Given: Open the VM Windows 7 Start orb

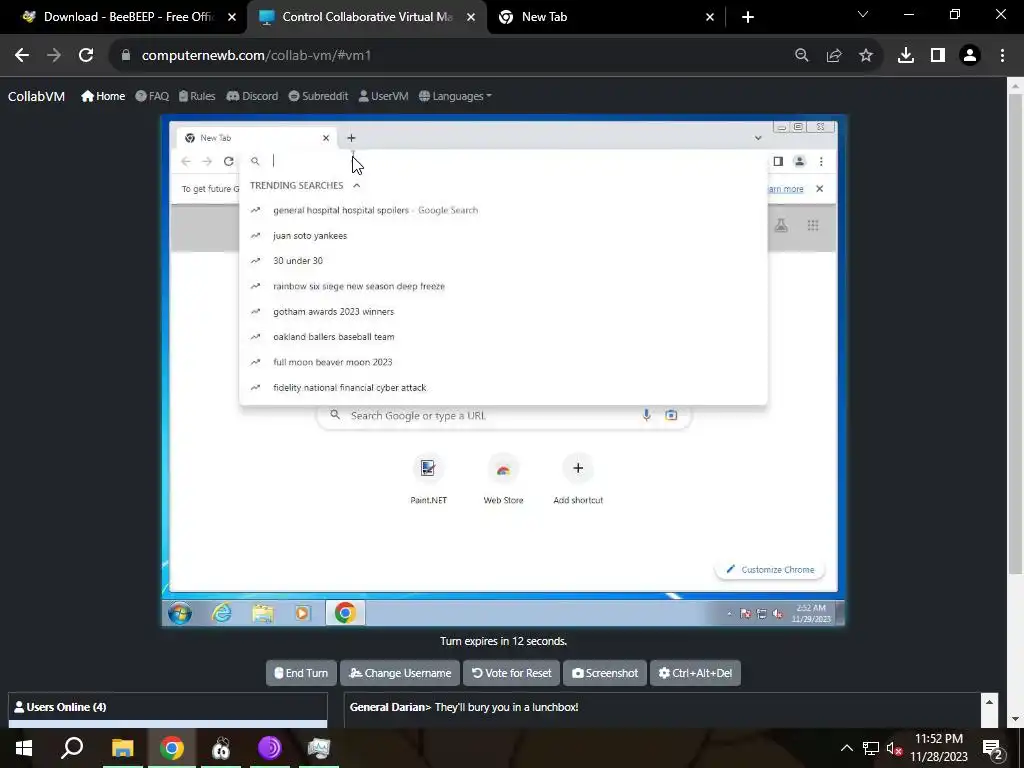Looking at the screenshot, I should [180, 613].
